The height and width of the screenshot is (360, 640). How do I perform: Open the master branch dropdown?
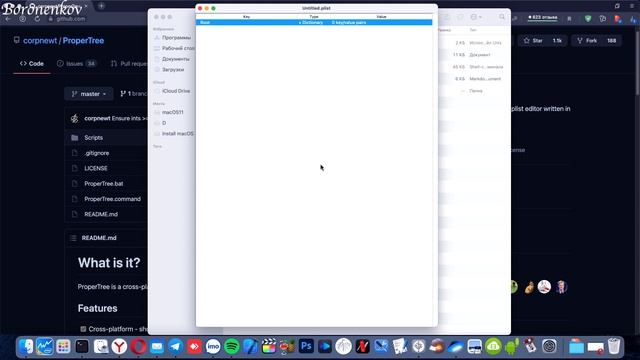(89, 94)
